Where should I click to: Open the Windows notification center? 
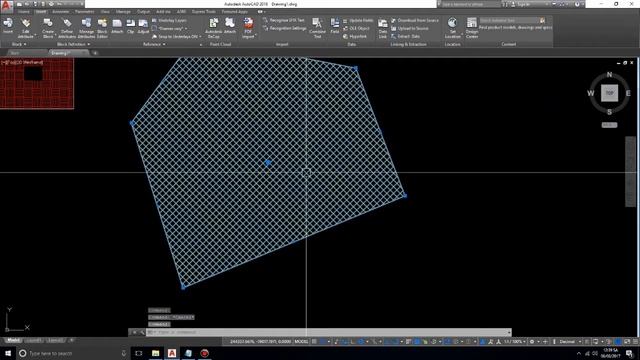tap(629, 353)
